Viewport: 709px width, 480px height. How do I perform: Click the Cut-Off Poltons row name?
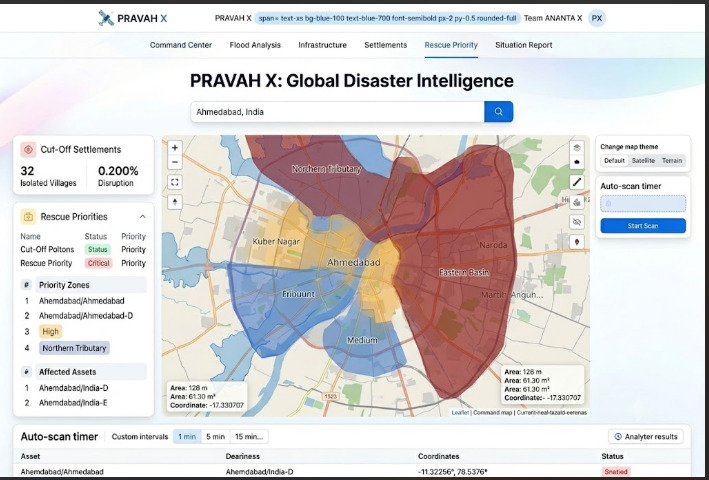point(47,249)
